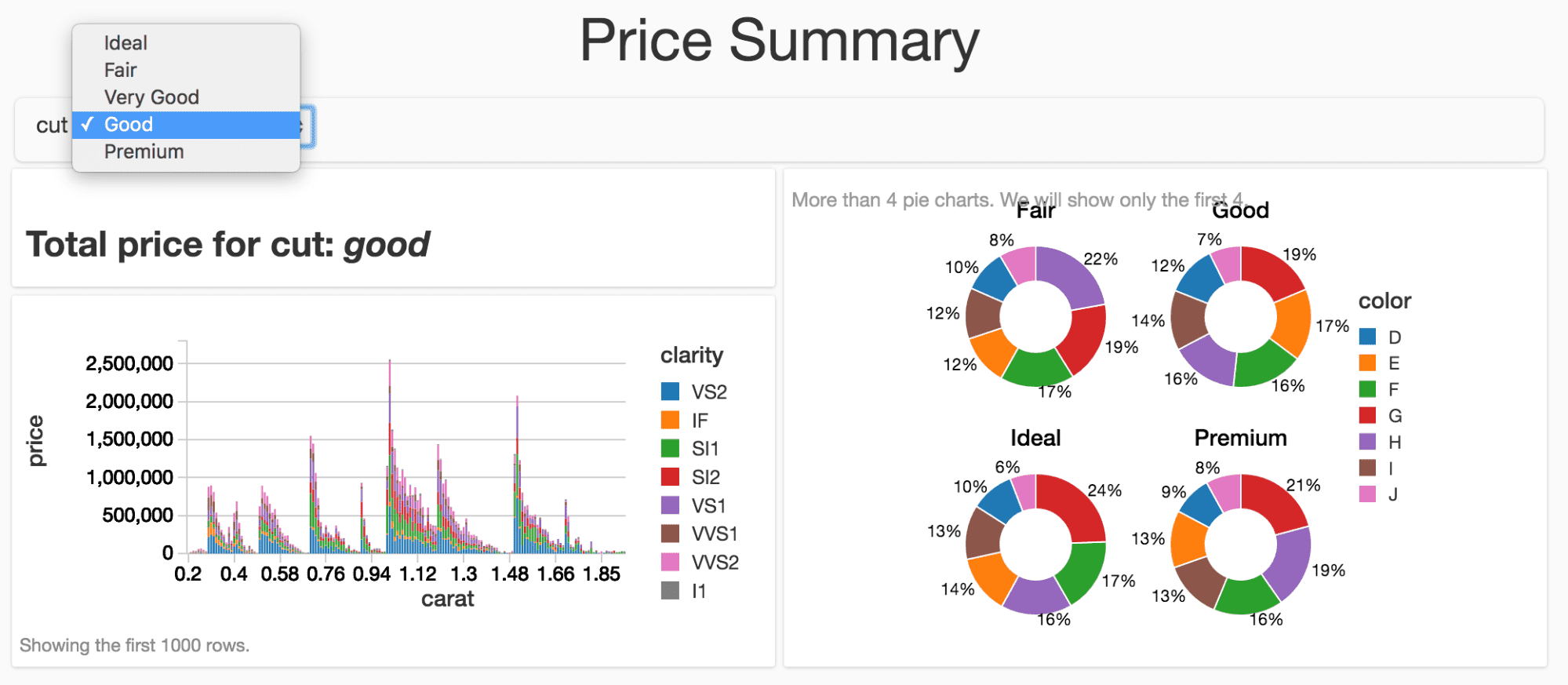This screenshot has width=1568, height=685.
Task: Pick "Very Good" from the cut options
Action: tap(151, 97)
